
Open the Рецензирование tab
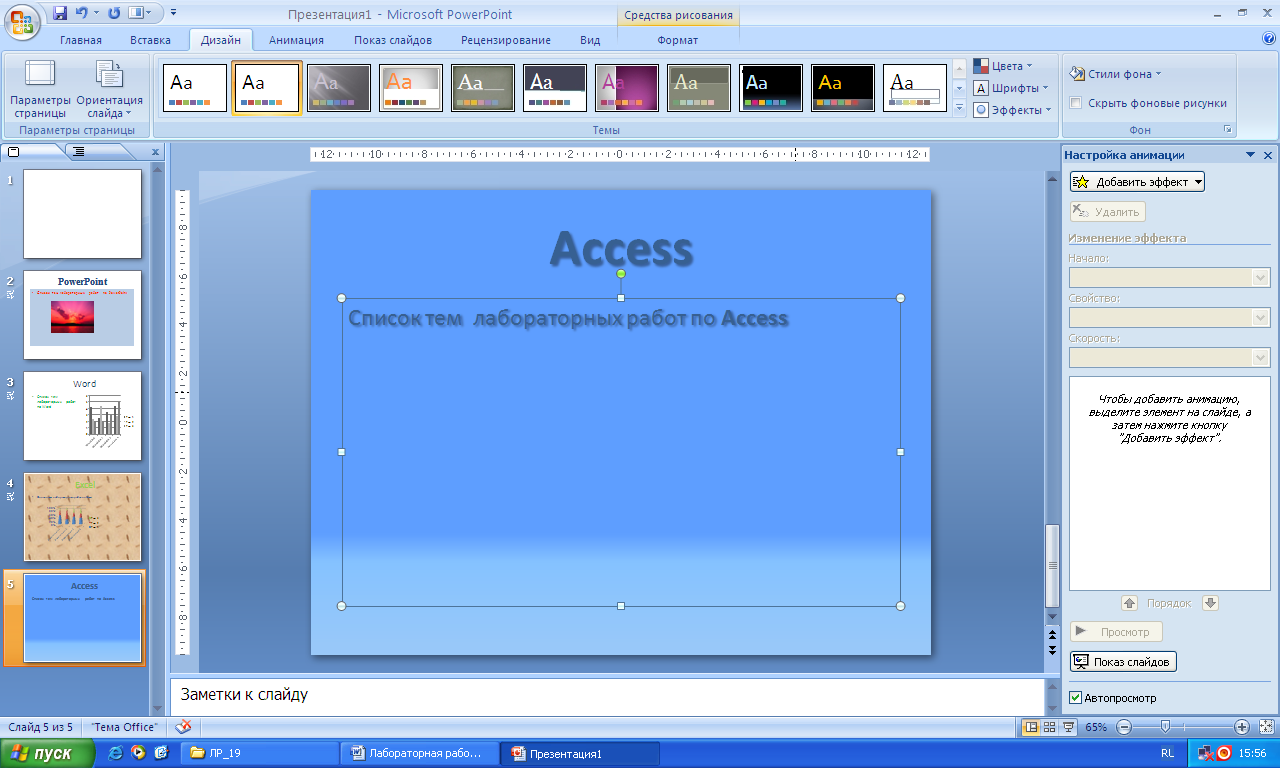pyautogui.click(x=506, y=40)
